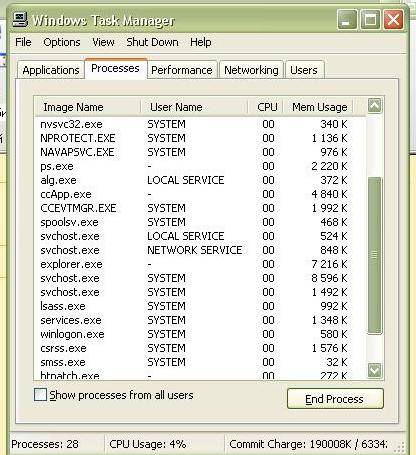Close the Windows Task Manager window
416x455 pixels.
click(393, 20)
